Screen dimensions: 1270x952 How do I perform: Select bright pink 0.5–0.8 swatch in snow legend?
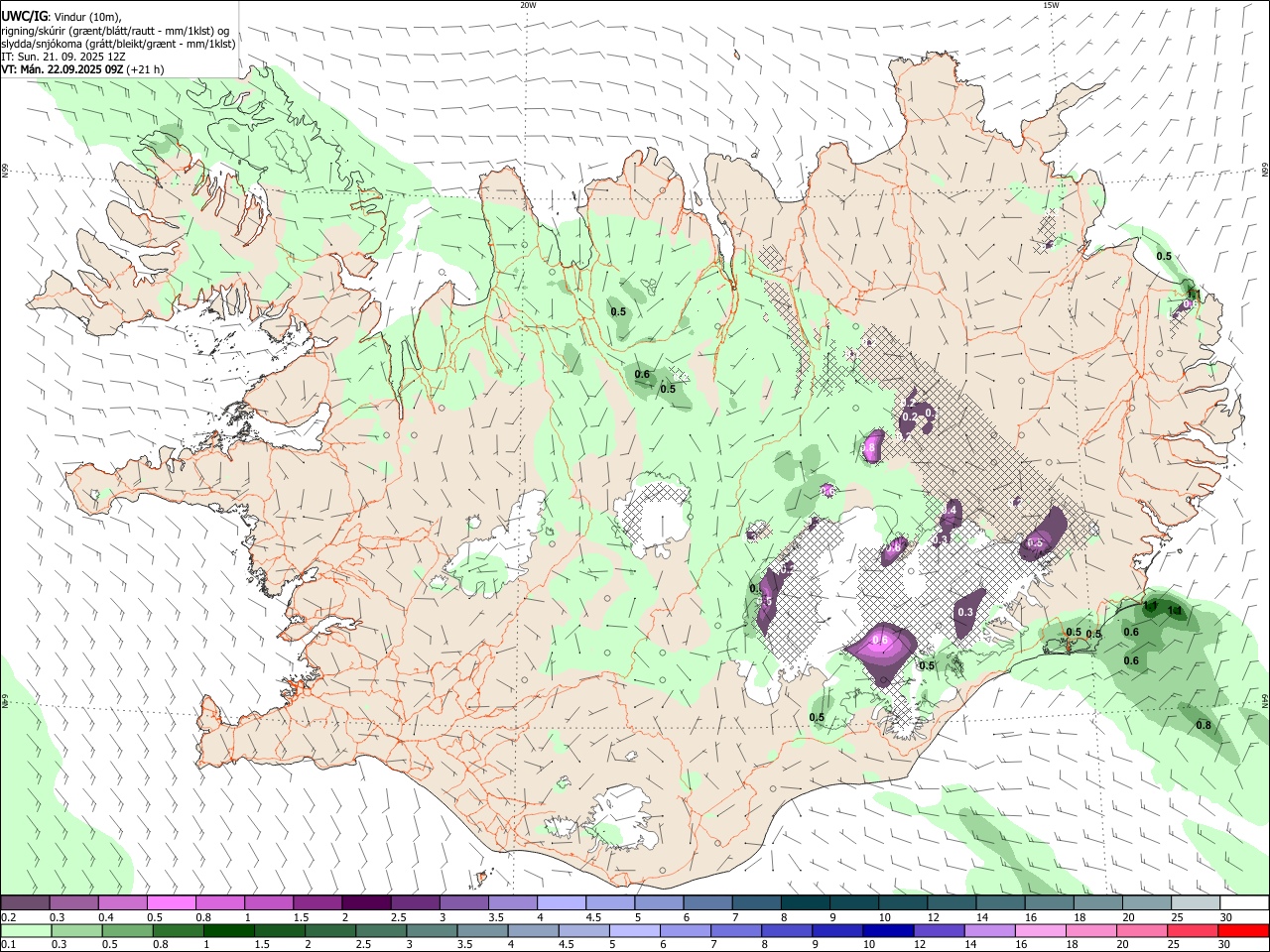(x=171, y=902)
